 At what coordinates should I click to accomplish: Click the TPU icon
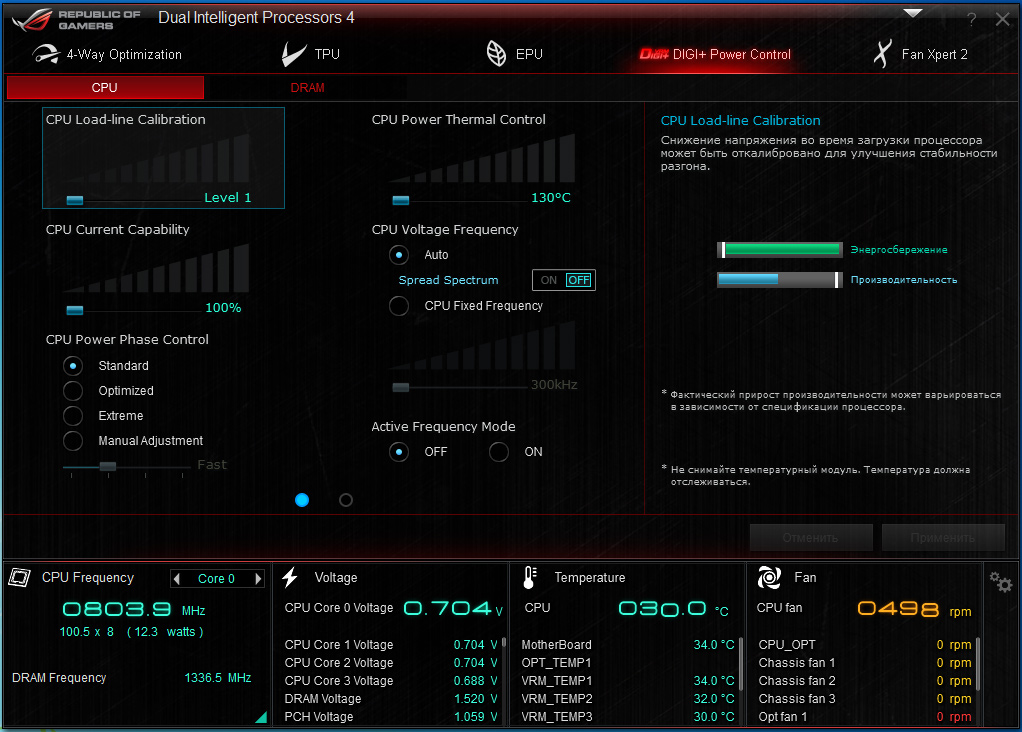click(294, 54)
